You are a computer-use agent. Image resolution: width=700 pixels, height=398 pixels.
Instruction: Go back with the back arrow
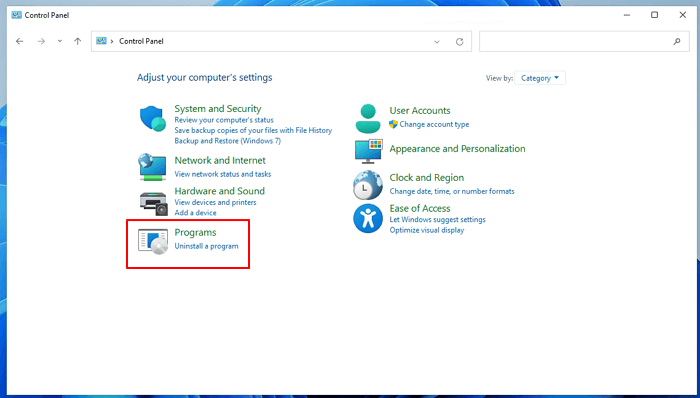pos(20,41)
